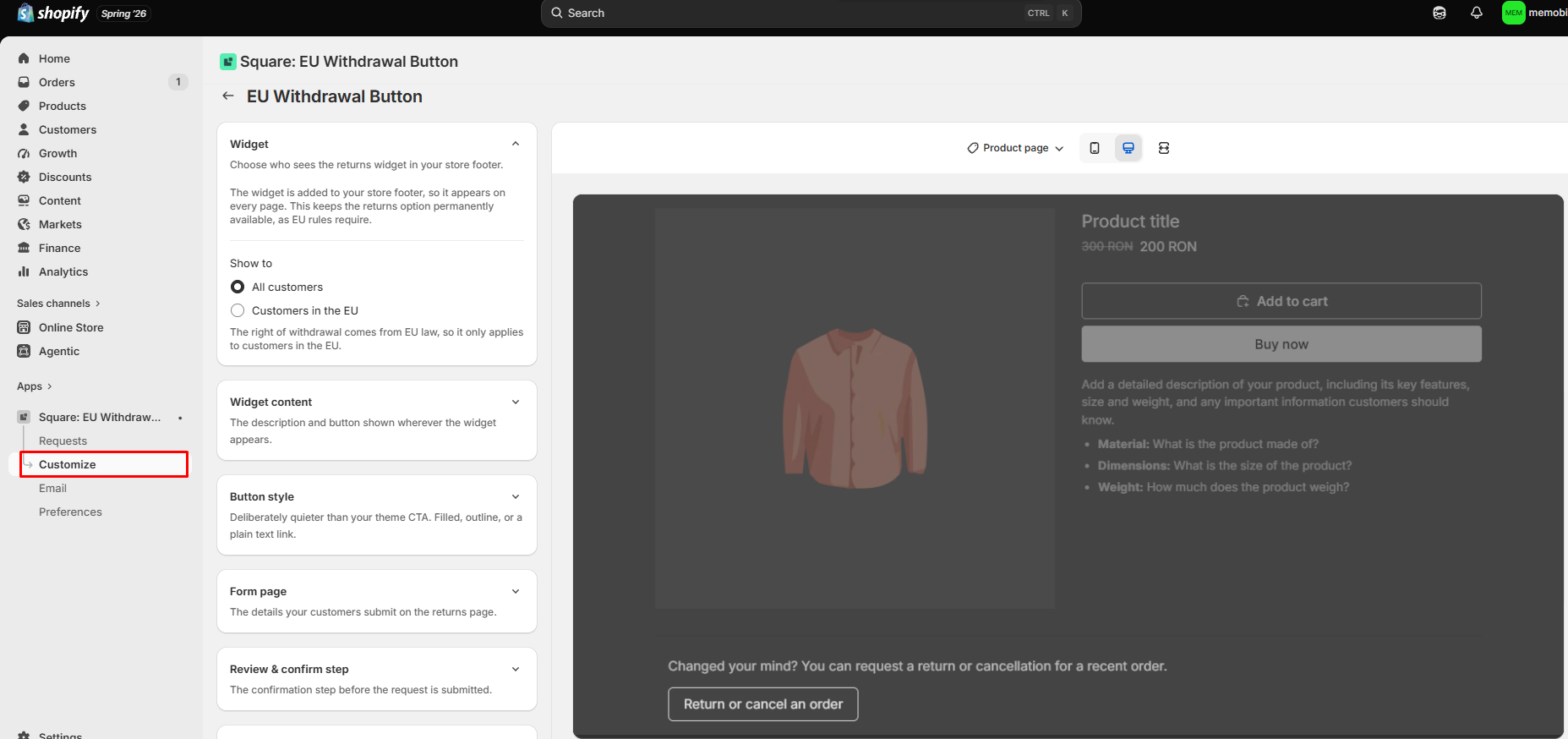Click the Analytics bar chart icon
The image size is (1568, 739).
tap(24, 271)
